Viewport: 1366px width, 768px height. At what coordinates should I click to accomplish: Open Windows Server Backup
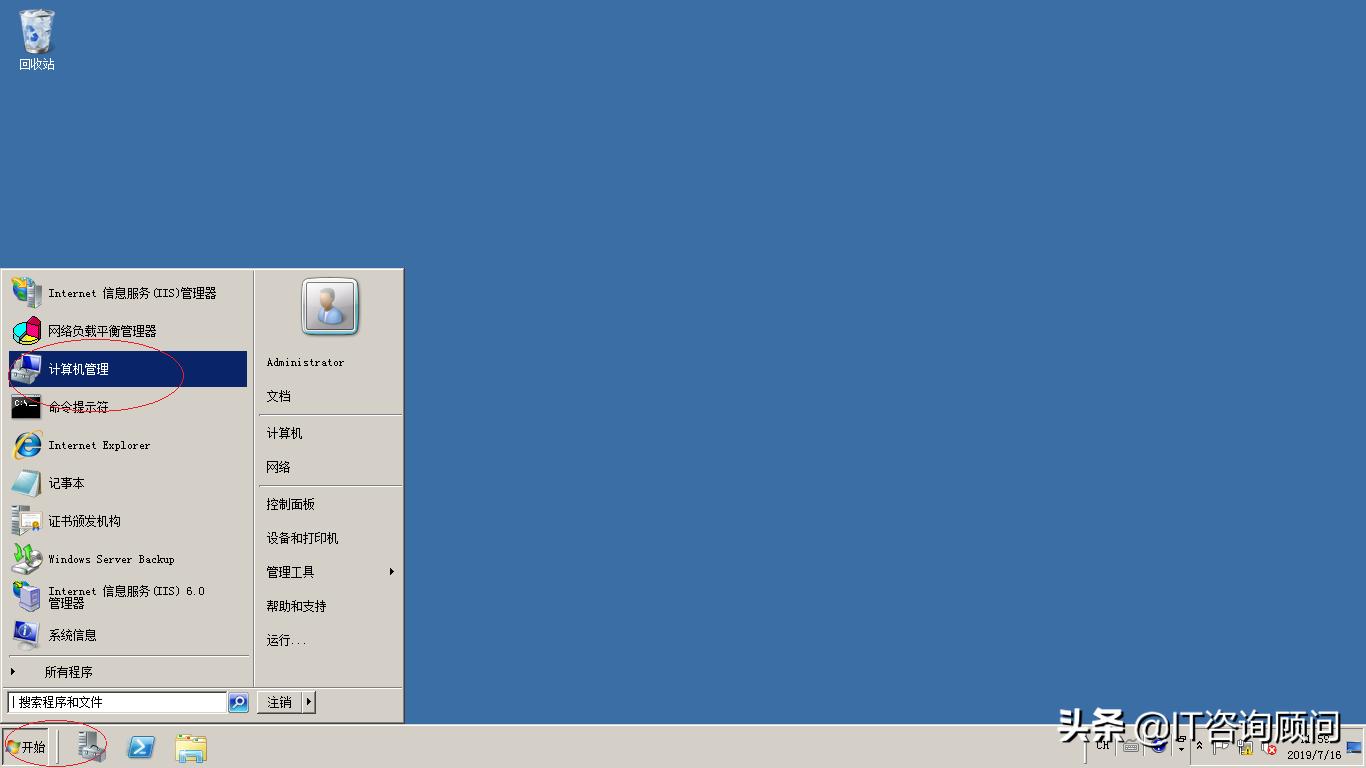pyautogui.click(x=109, y=558)
